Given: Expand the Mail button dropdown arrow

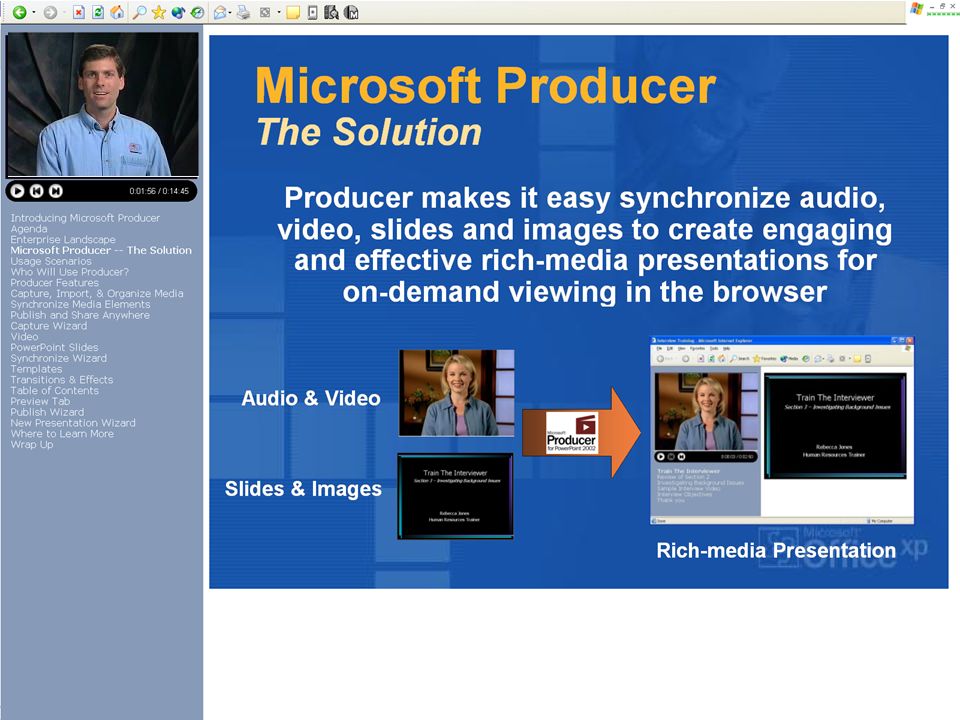Looking at the screenshot, I should (x=230, y=12).
